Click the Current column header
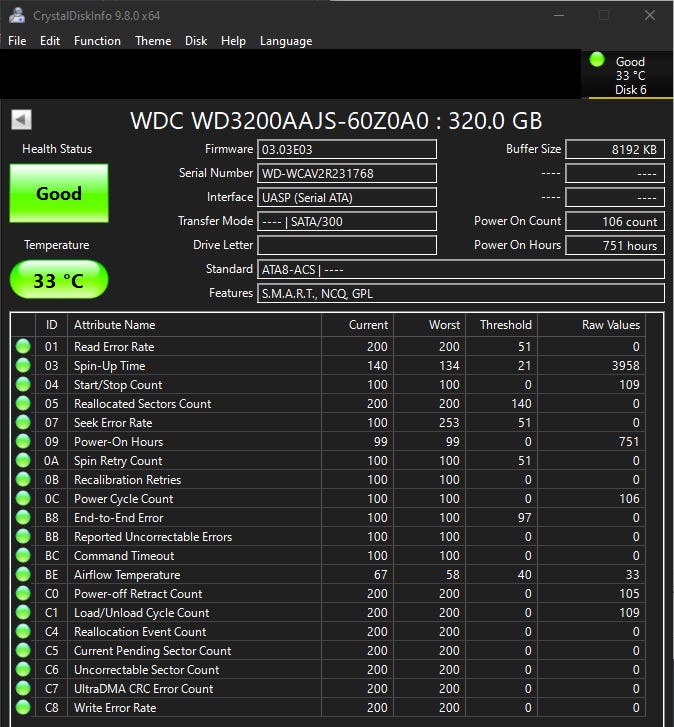This screenshot has height=727, width=674. (357, 325)
